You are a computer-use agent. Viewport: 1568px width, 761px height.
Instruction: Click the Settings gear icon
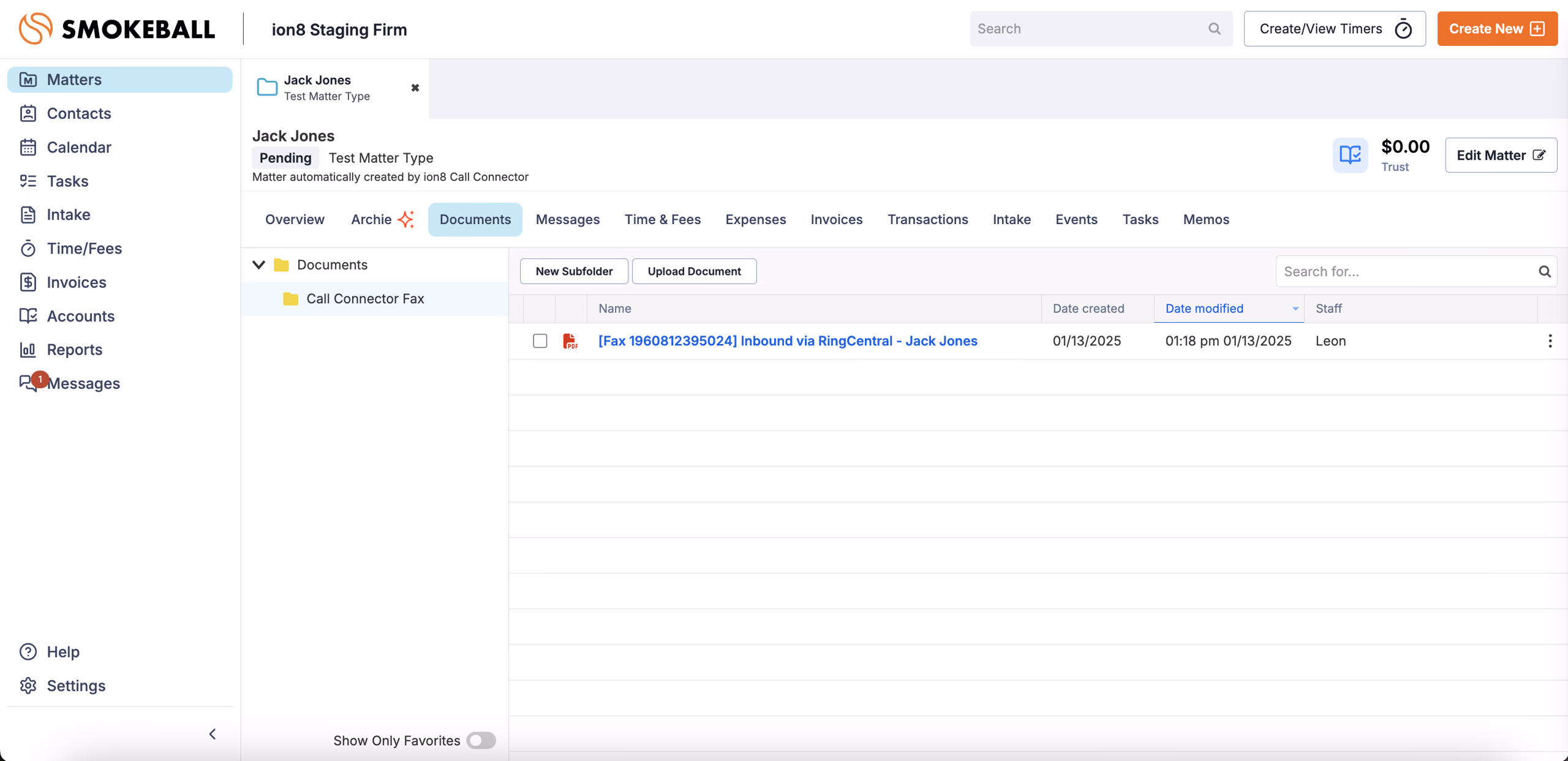[28, 686]
